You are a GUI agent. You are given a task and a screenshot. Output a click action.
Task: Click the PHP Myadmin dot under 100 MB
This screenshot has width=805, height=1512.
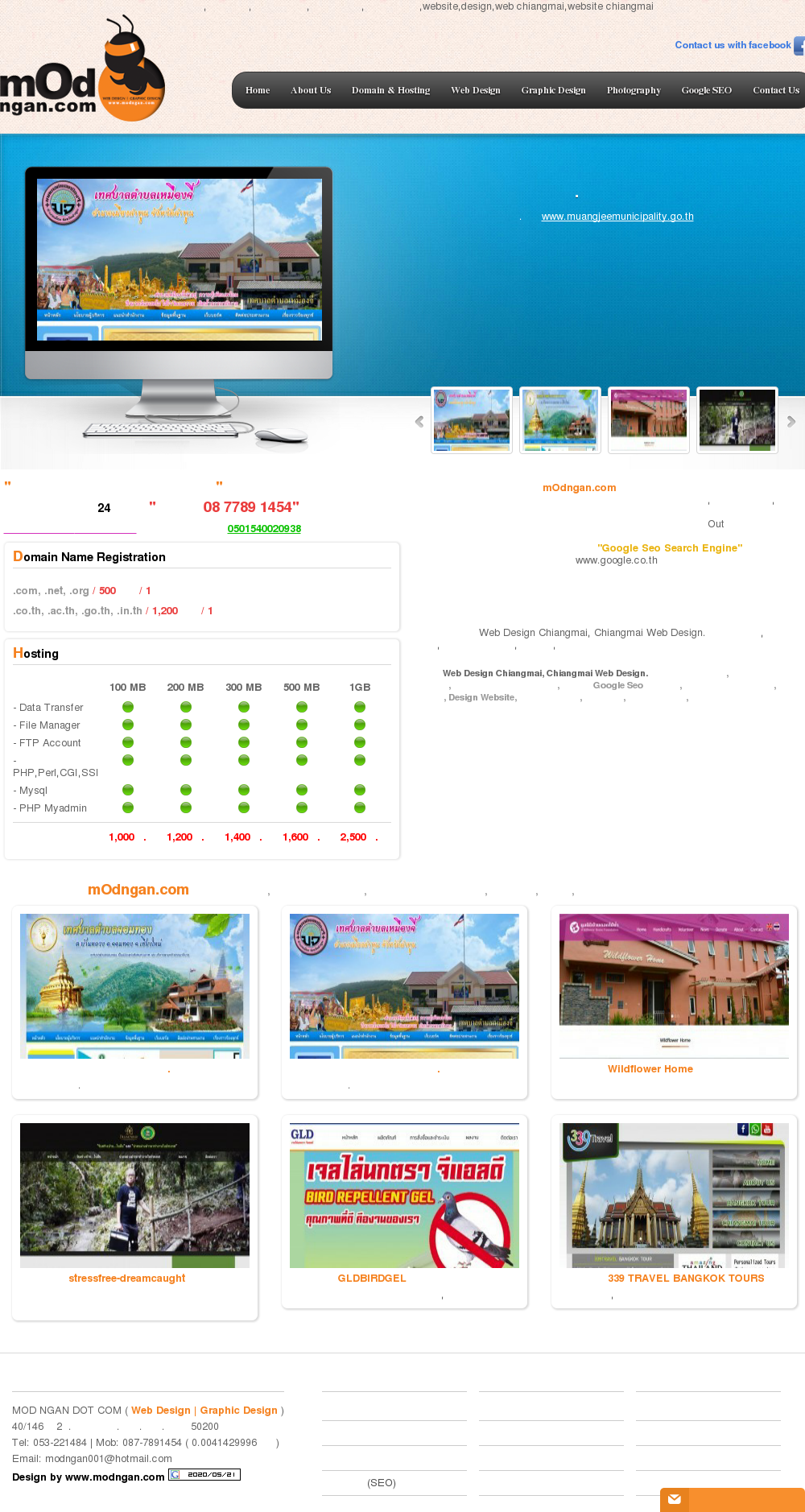[128, 808]
